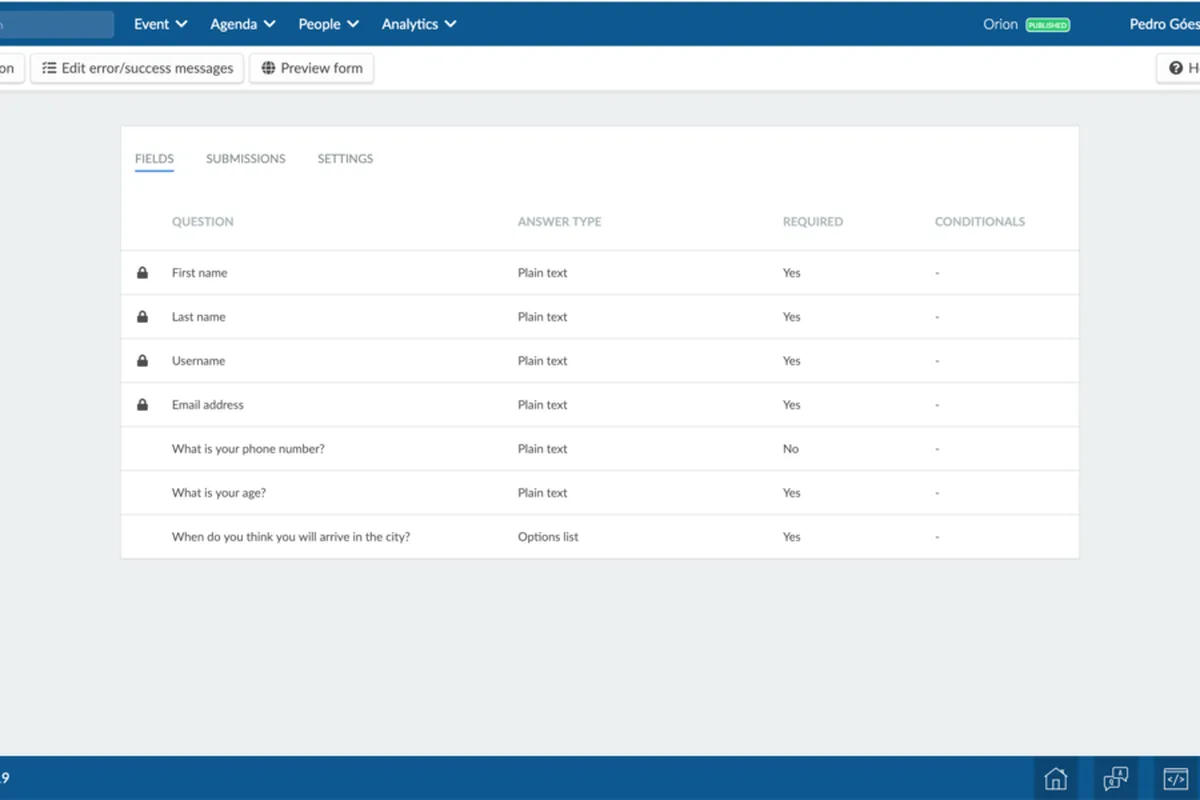Click the globe icon on Preview form
Screen dimensions: 1200x800
268,68
